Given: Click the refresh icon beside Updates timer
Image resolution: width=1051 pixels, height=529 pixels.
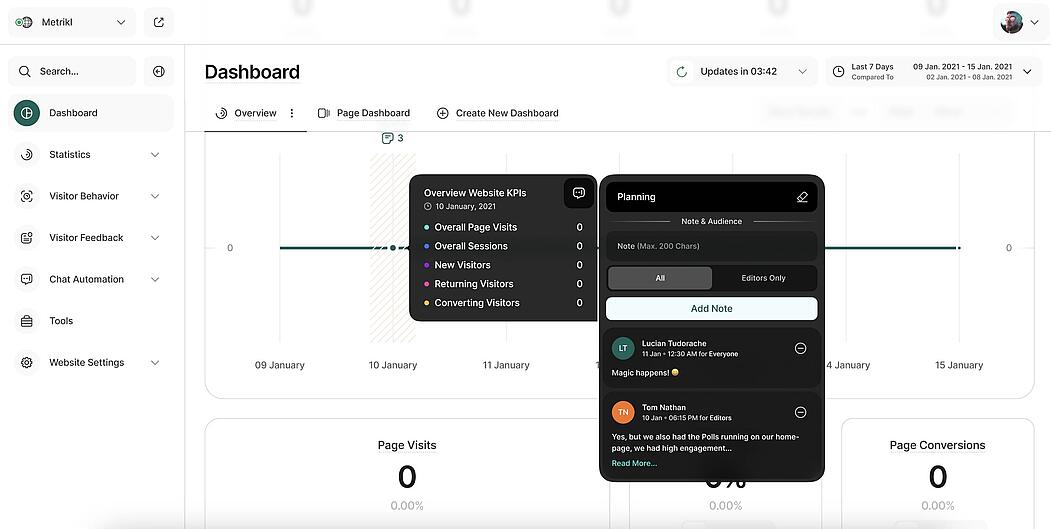Looking at the screenshot, I should click(682, 71).
